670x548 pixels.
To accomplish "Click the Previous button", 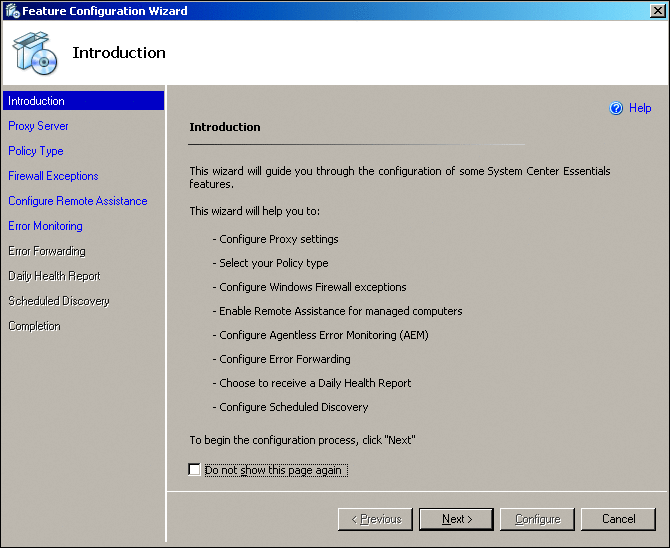I will [375, 519].
